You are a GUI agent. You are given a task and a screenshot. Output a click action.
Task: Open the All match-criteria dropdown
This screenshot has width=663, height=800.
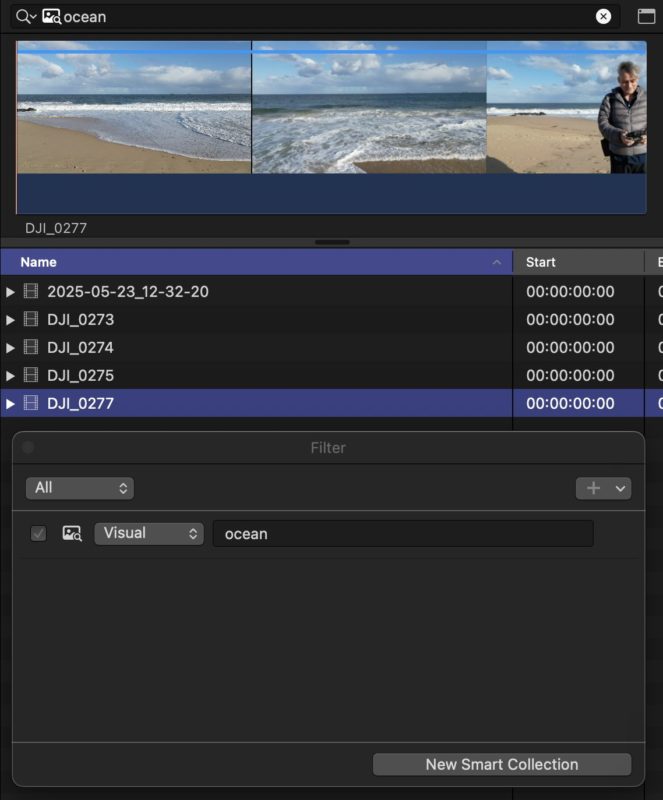tap(80, 488)
